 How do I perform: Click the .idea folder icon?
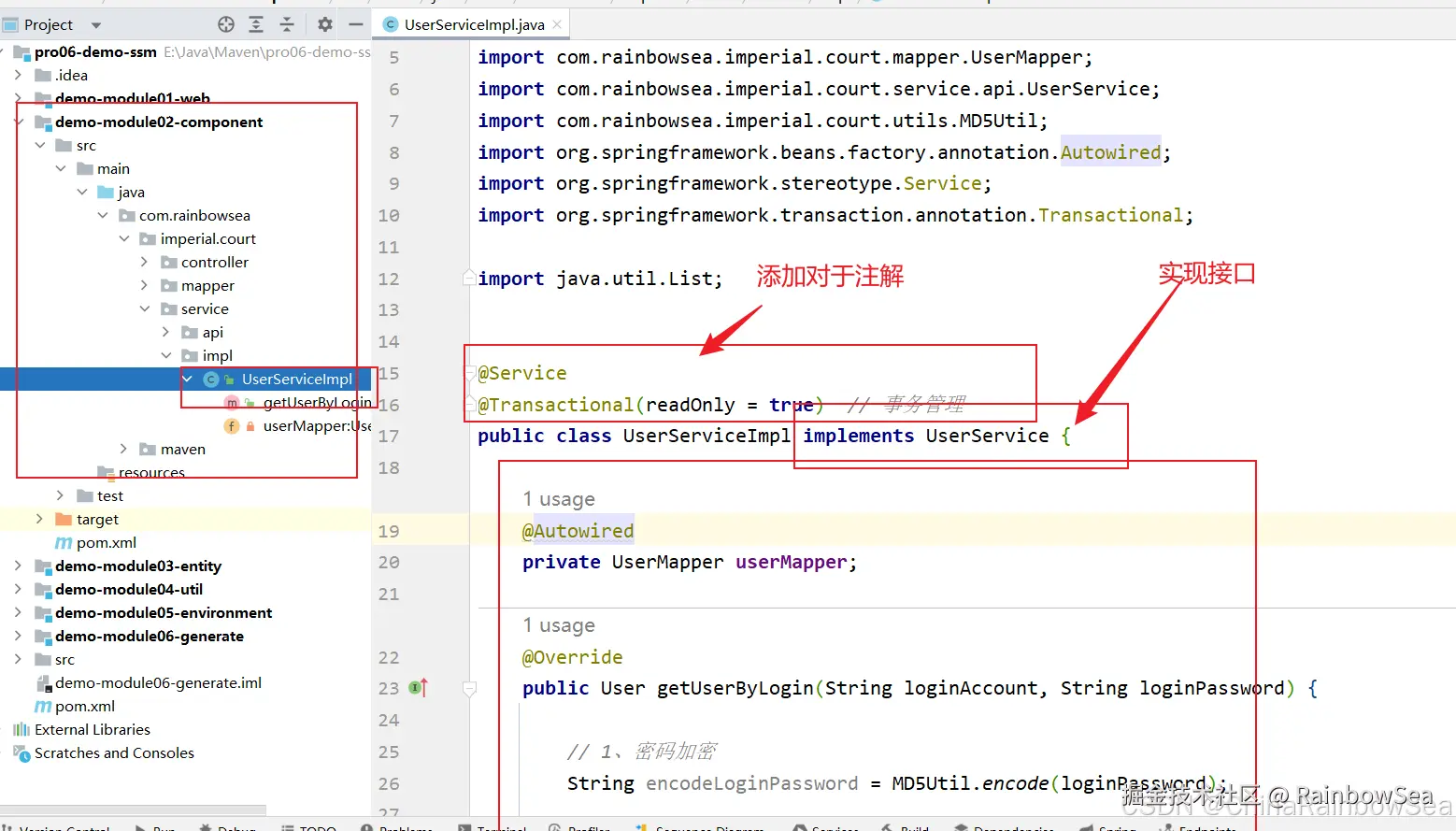43,75
